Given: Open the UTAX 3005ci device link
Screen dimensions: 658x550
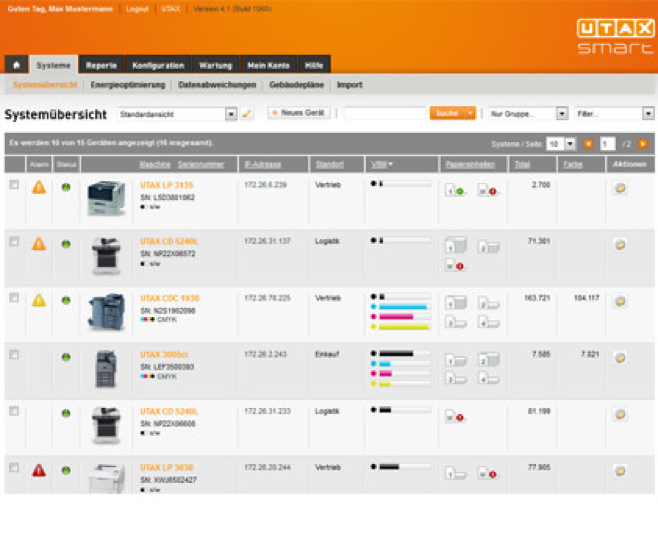Looking at the screenshot, I should click(x=164, y=355).
